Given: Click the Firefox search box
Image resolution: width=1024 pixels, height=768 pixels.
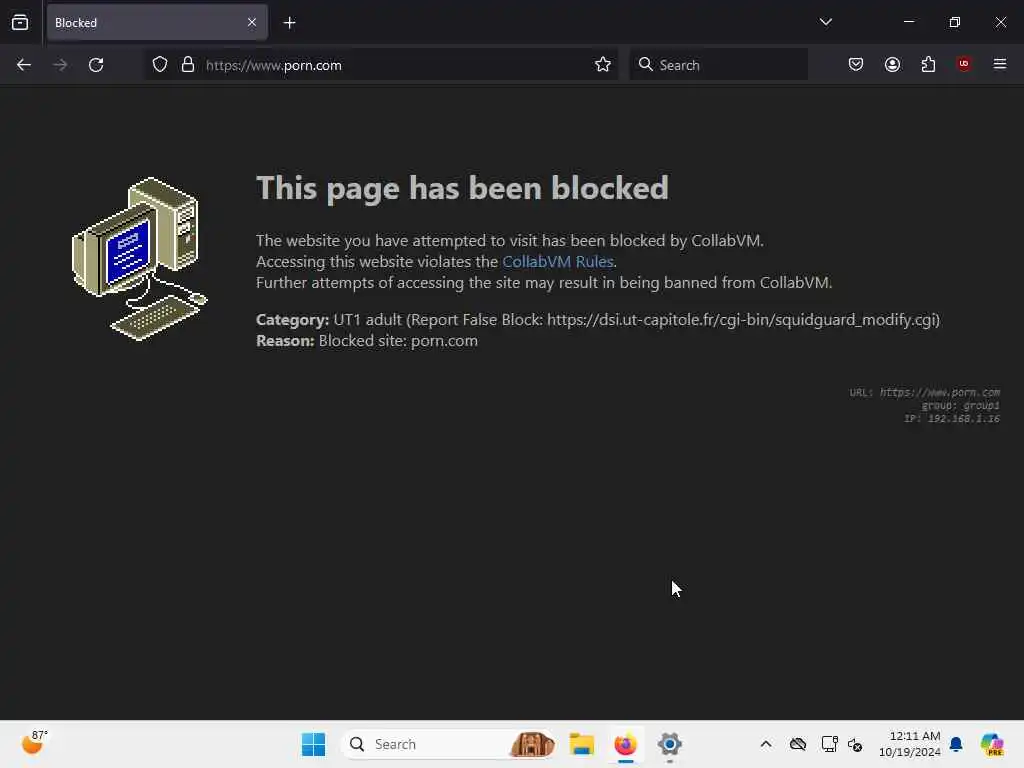Looking at the screenshot, I should [x=718, y=65].
